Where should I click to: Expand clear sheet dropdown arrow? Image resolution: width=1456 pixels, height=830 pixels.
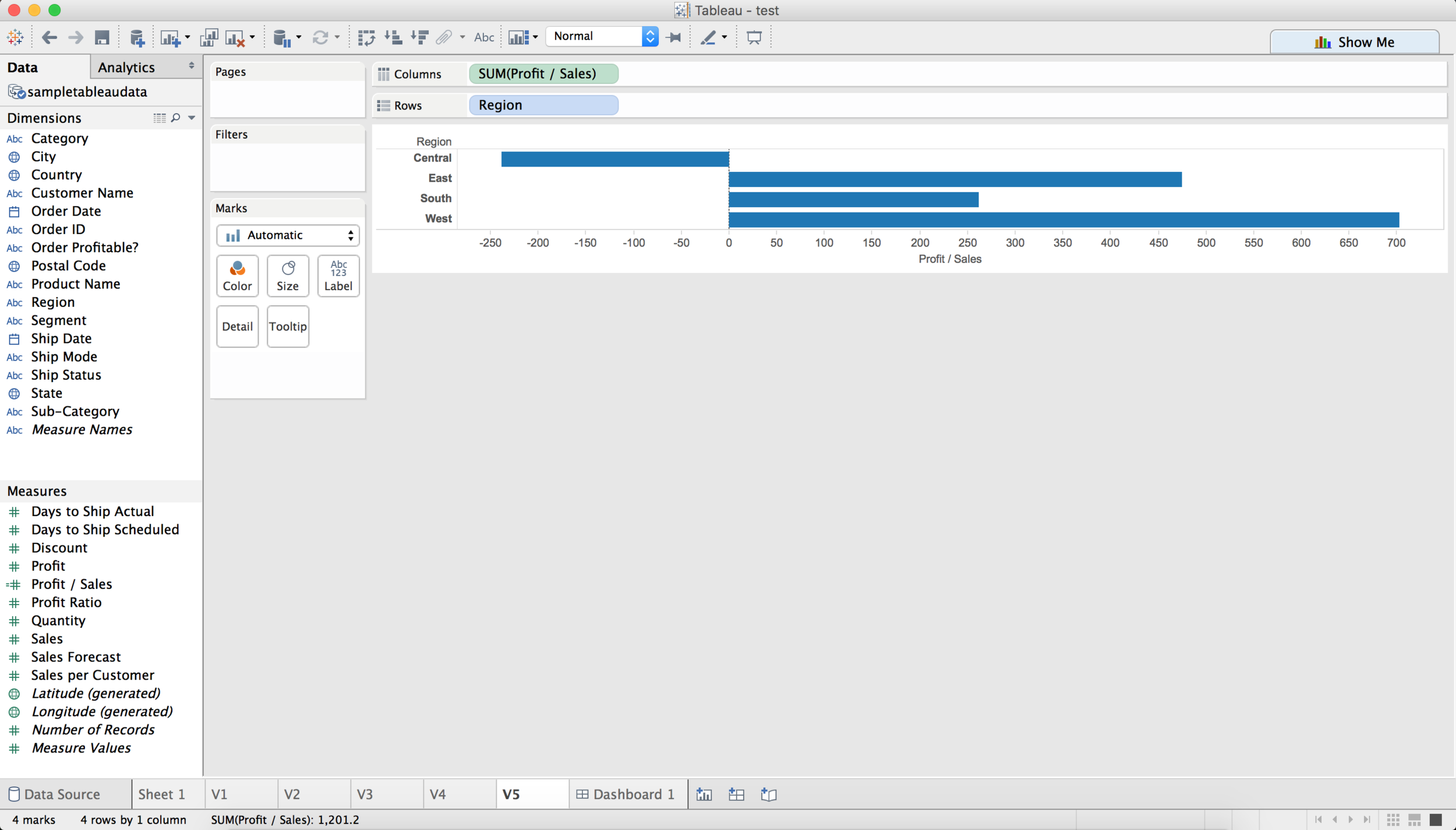point(252,38)
